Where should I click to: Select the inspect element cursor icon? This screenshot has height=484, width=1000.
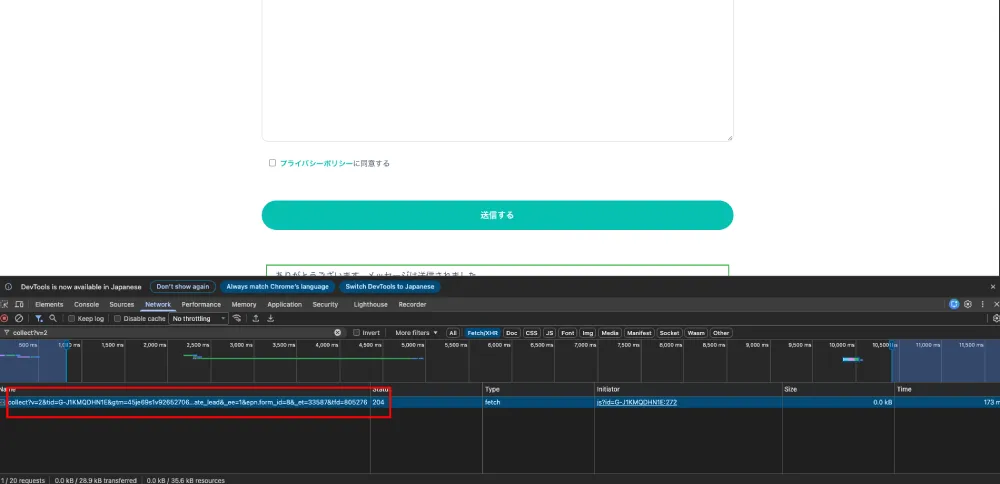pos(4,304)
